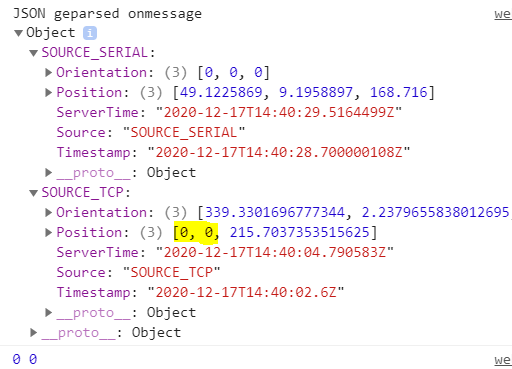Click the JSON geparsed onmessage log text

click(107, 14)
